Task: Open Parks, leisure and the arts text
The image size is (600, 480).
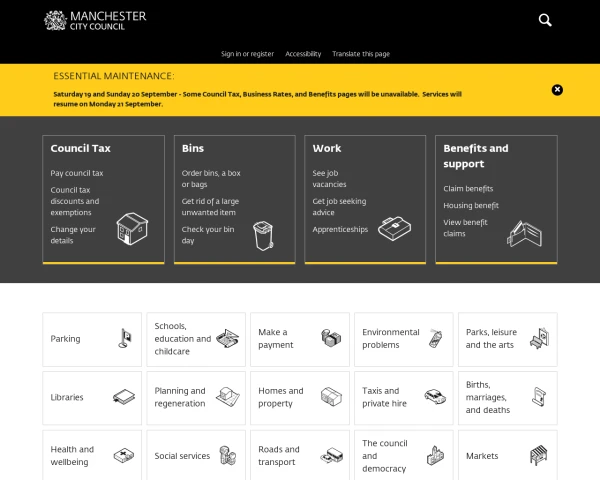Action: tap(491, 338)
